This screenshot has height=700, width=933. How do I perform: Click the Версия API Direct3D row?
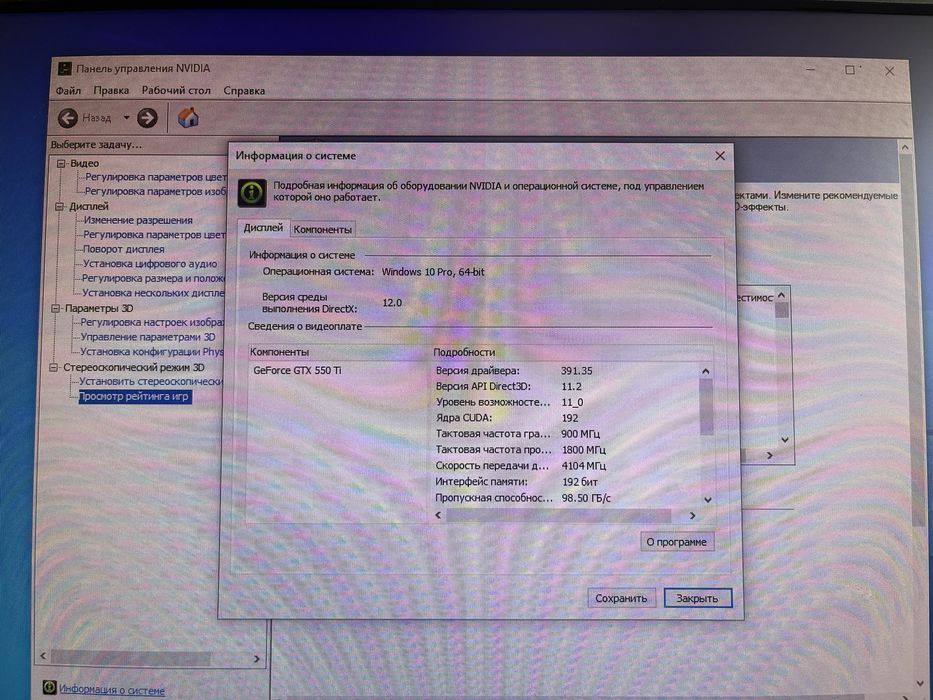coord(565,386)
